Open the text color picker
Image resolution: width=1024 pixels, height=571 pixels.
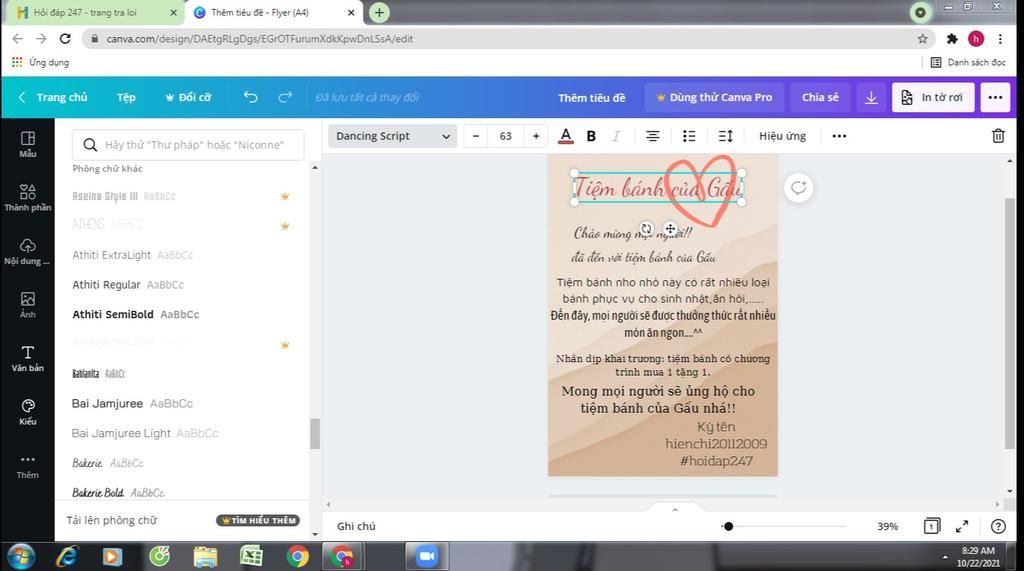tap(566, 136)
